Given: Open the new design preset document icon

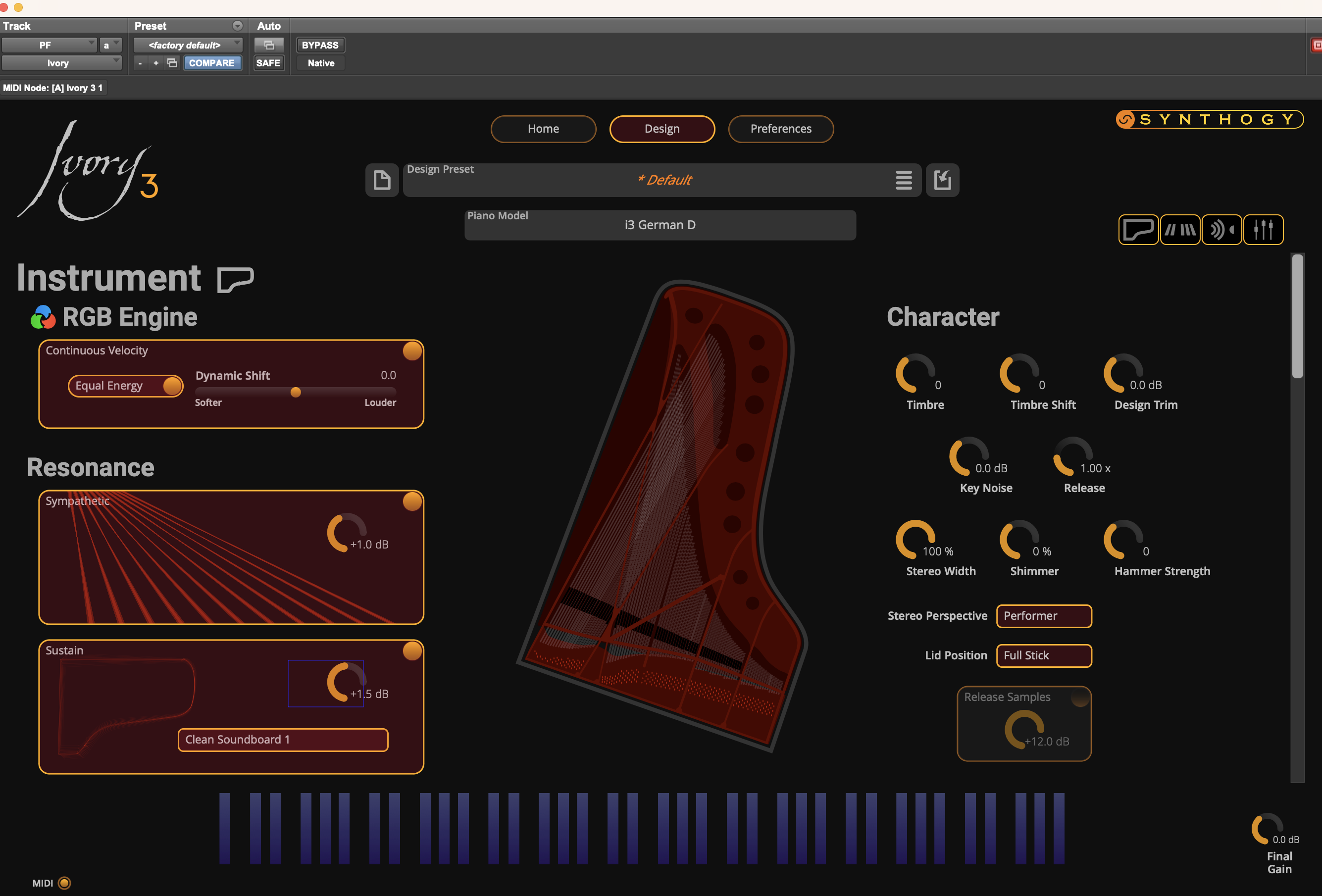Looking at the screenshot, I should [382, 180].
